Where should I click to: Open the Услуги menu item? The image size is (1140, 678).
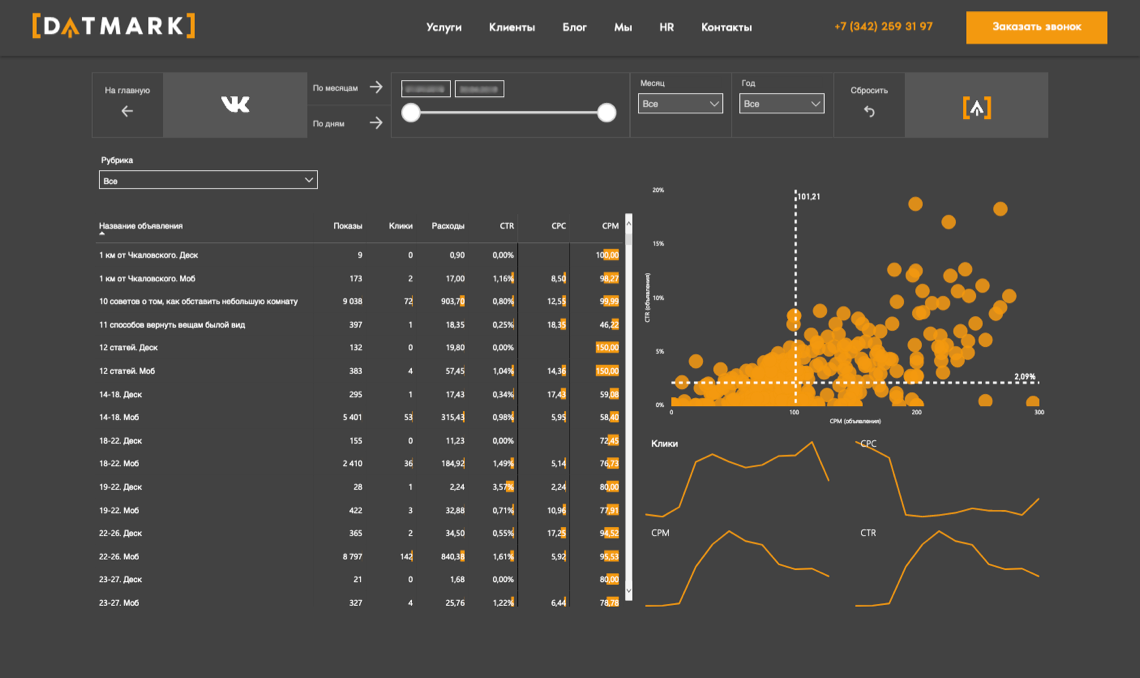(444, 28)
